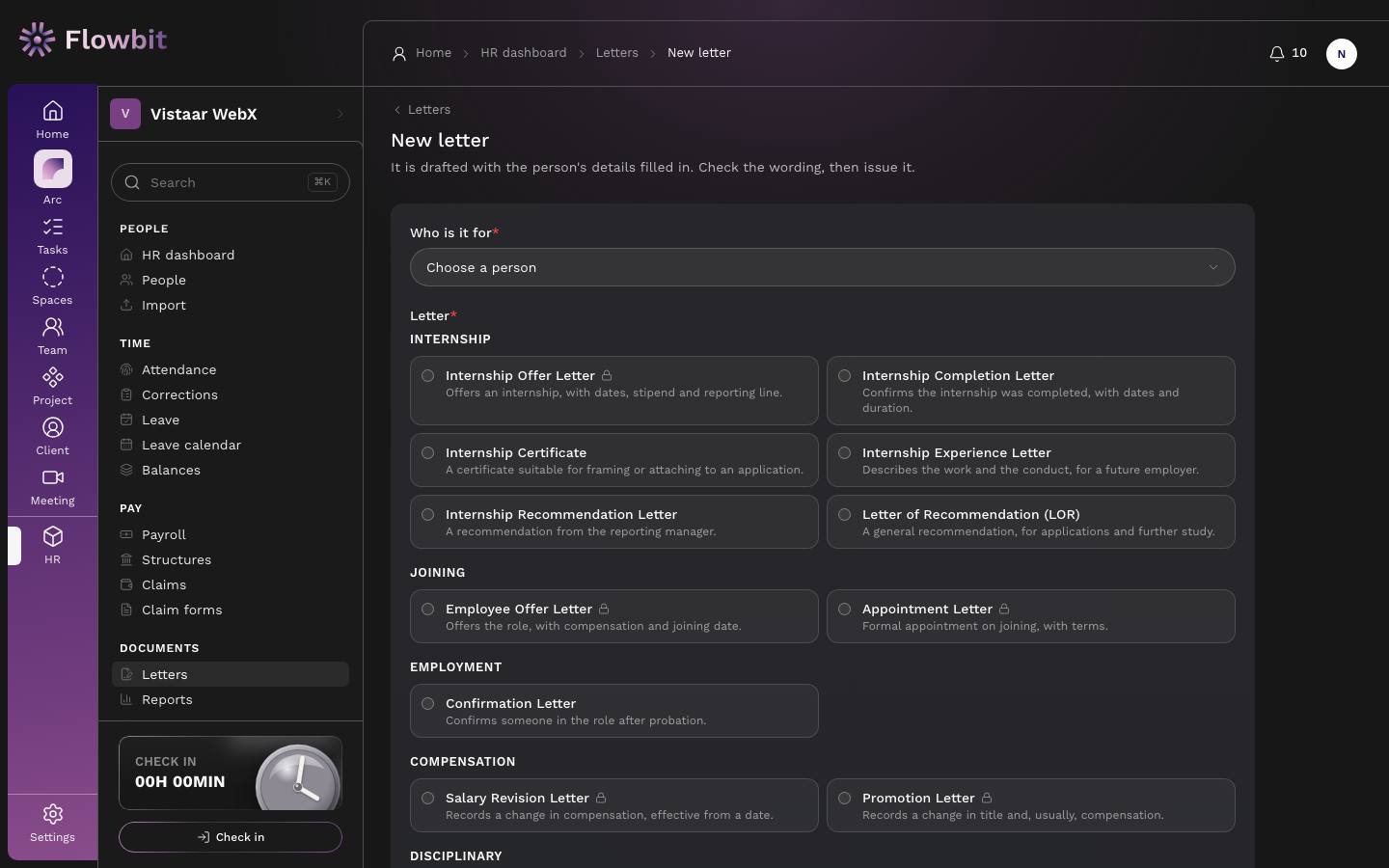
Task: Open HR dashboard in the sidebar
Action: [x=231, y=255]
